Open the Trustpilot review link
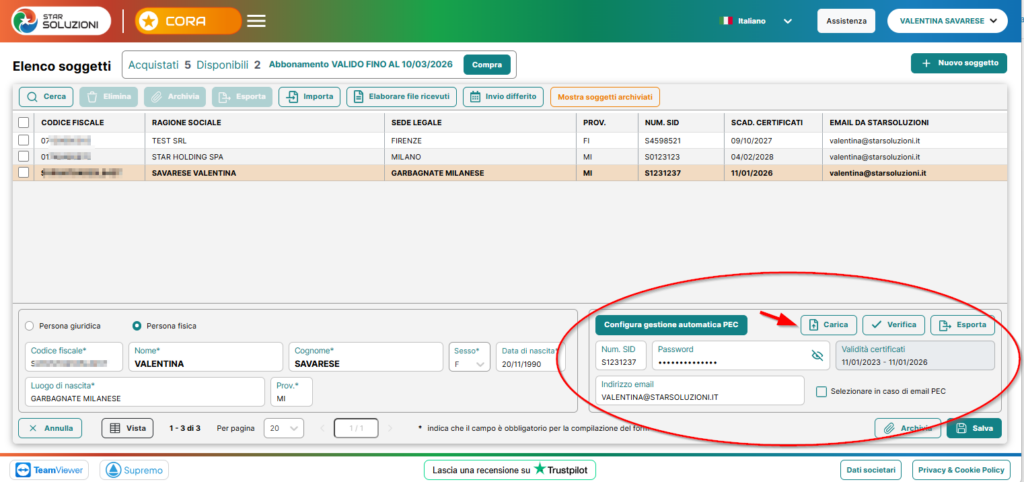The height and width of the screenshot is (482, 1024). pyautogui.click(x=509, y=470)
